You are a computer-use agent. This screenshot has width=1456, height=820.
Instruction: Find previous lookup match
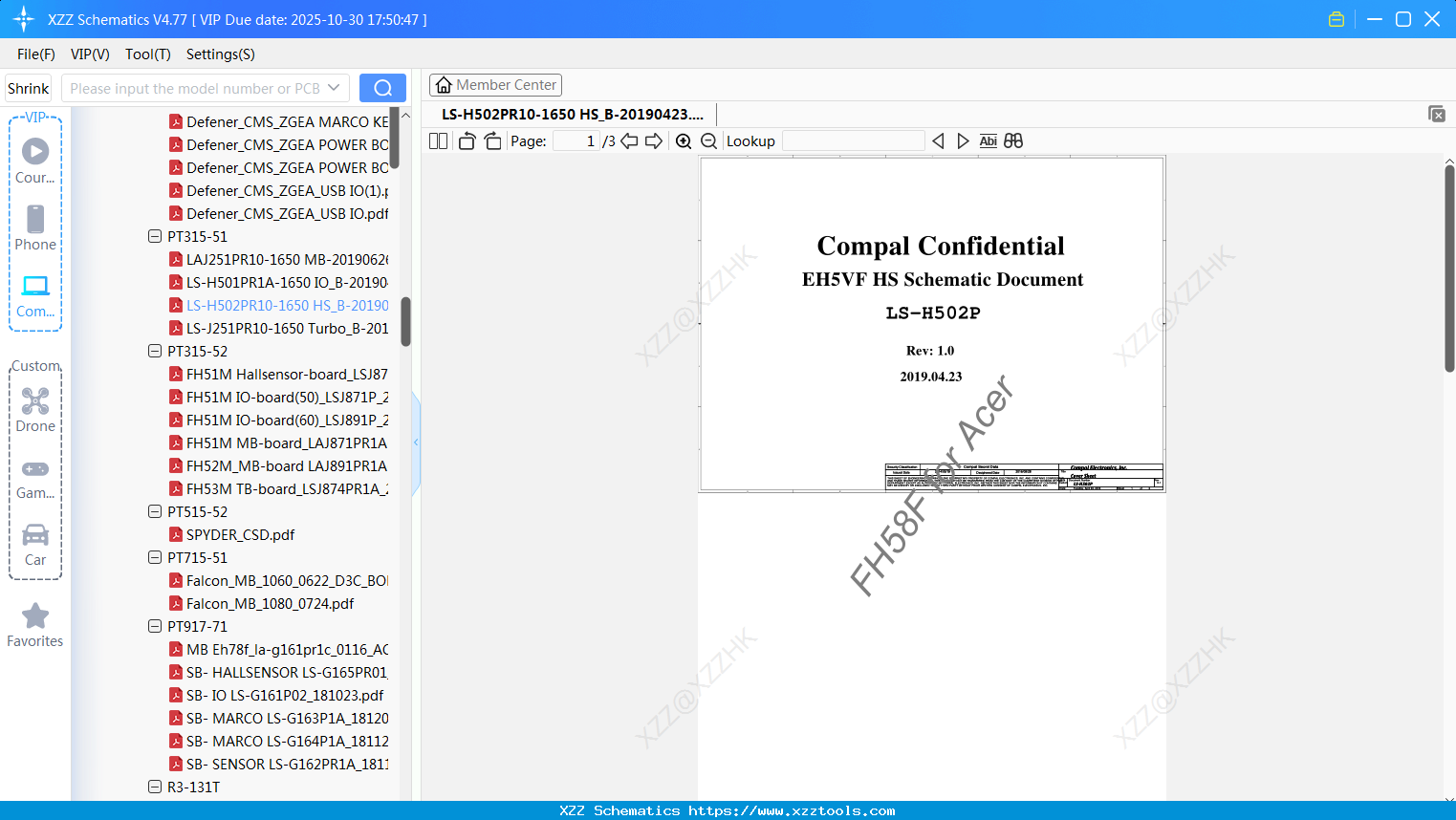pos(938,141)
